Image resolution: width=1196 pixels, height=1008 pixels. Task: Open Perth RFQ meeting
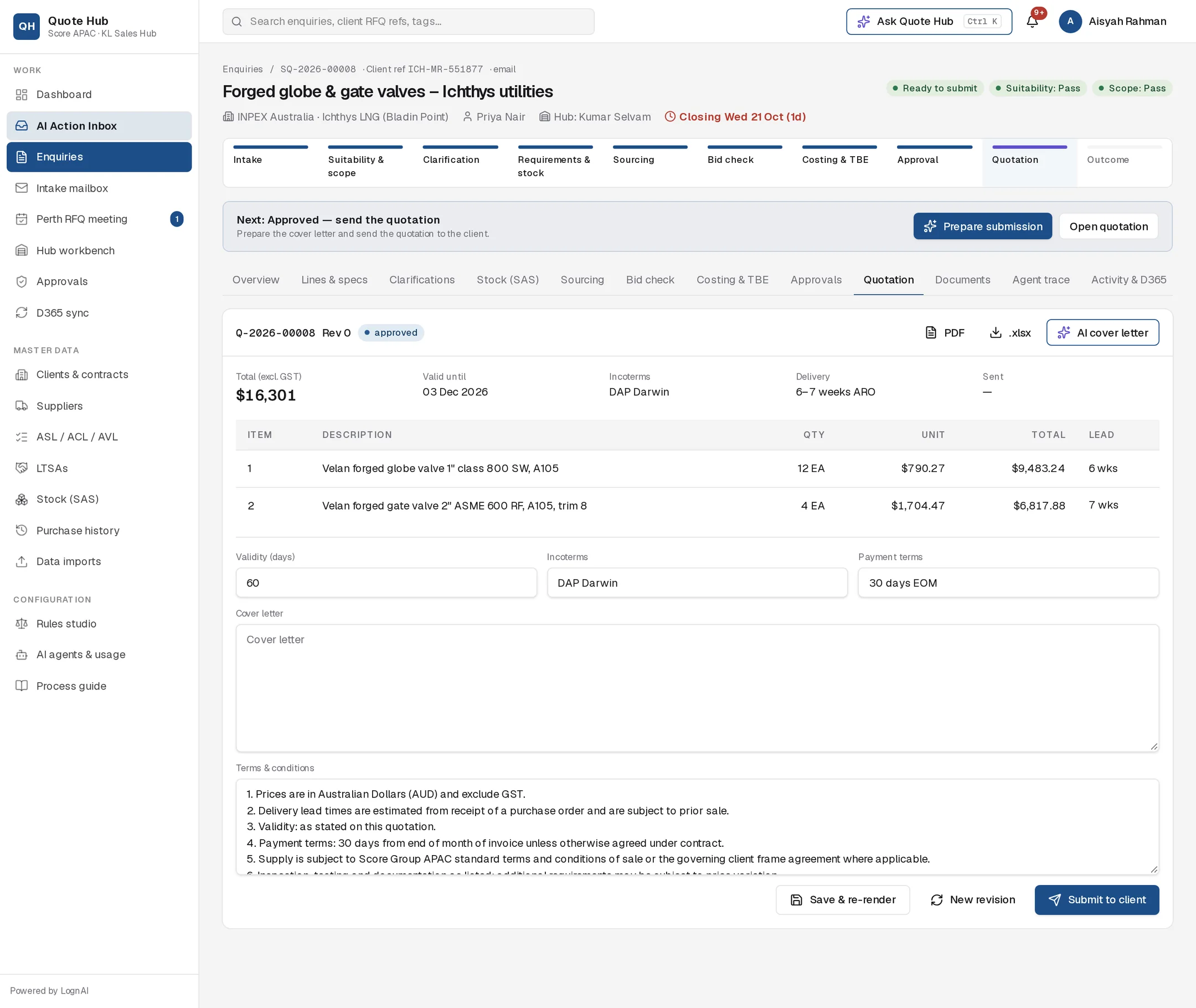(99, 219)
